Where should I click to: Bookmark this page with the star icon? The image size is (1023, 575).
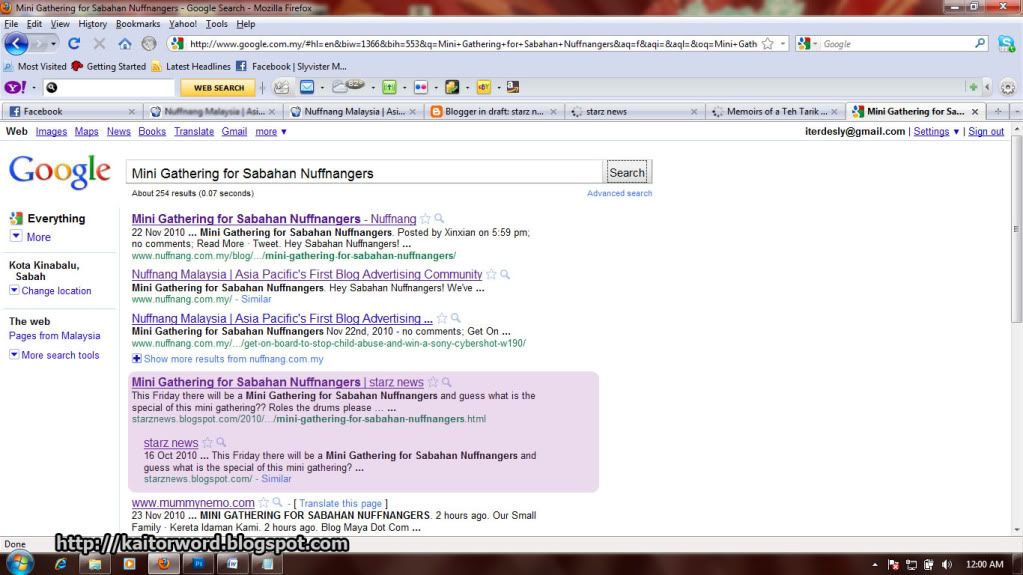pyautogui.click(x=768, y=44)
